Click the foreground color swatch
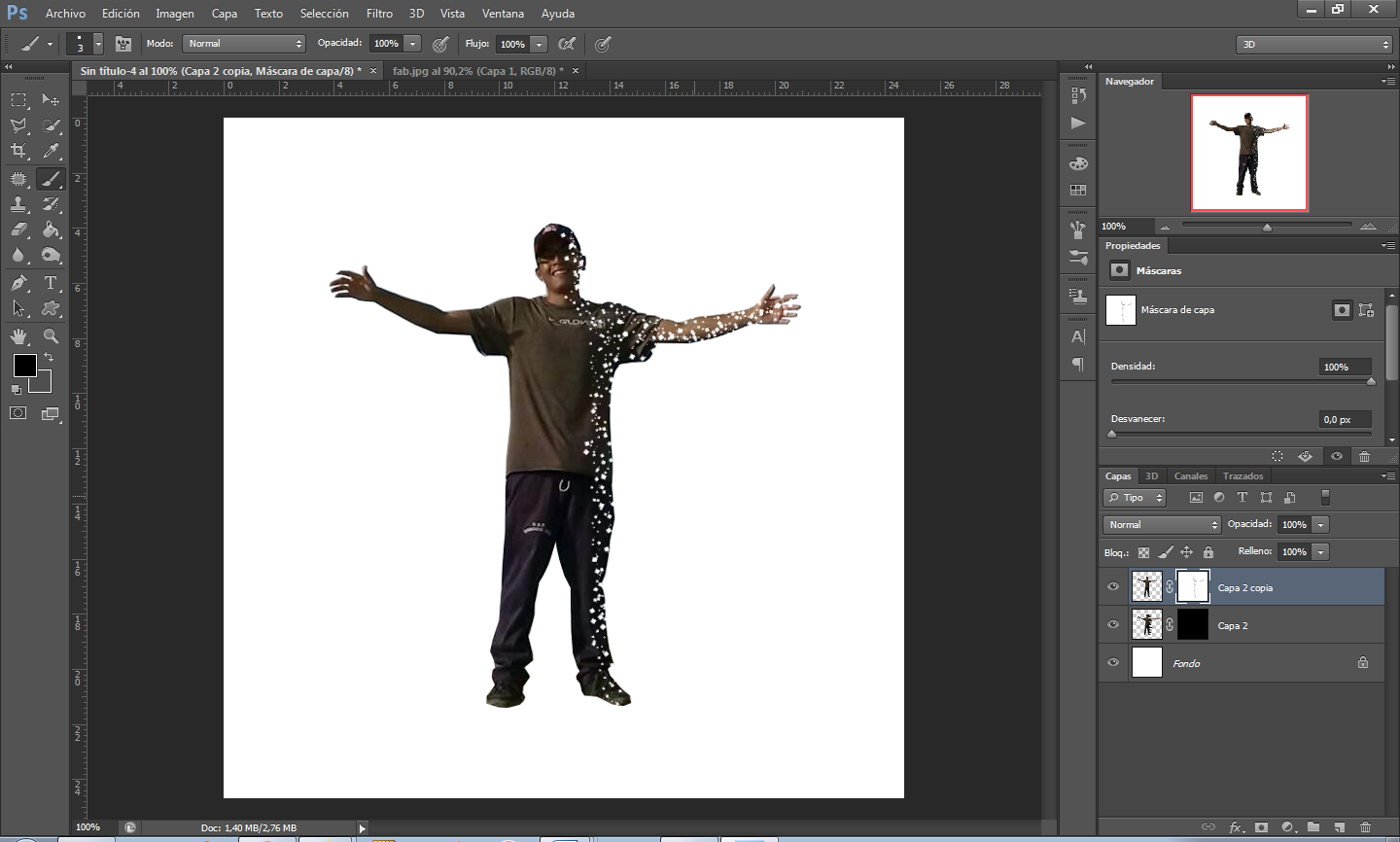1400x842 pixels. tap(25, 366)
